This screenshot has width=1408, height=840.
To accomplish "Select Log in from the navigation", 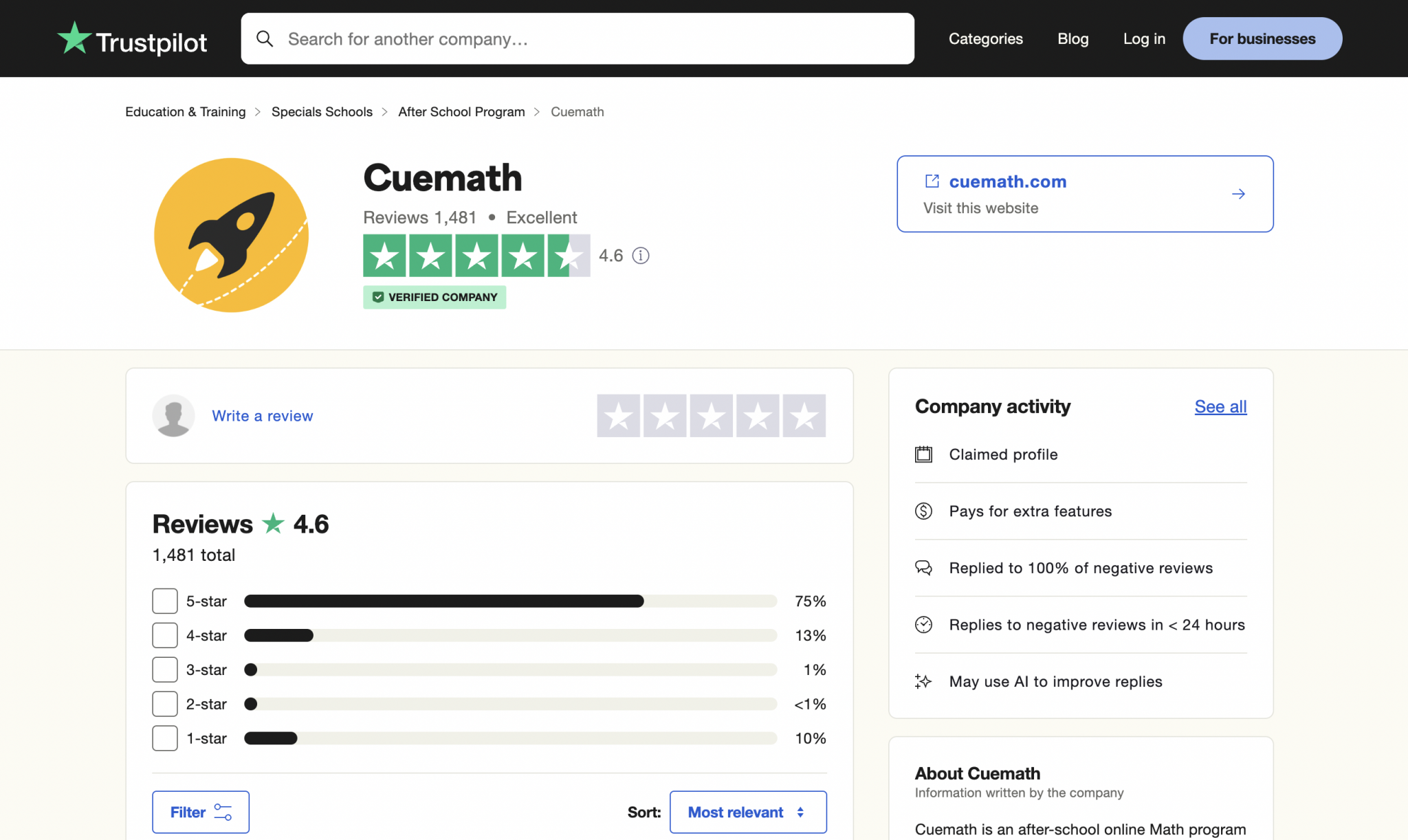I will point(1143,38).
